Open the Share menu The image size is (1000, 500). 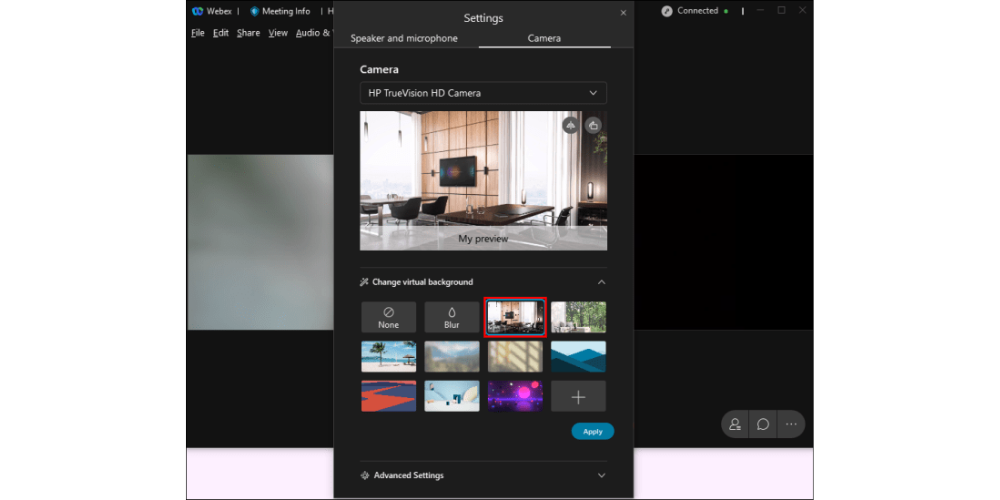pos(248,33)
